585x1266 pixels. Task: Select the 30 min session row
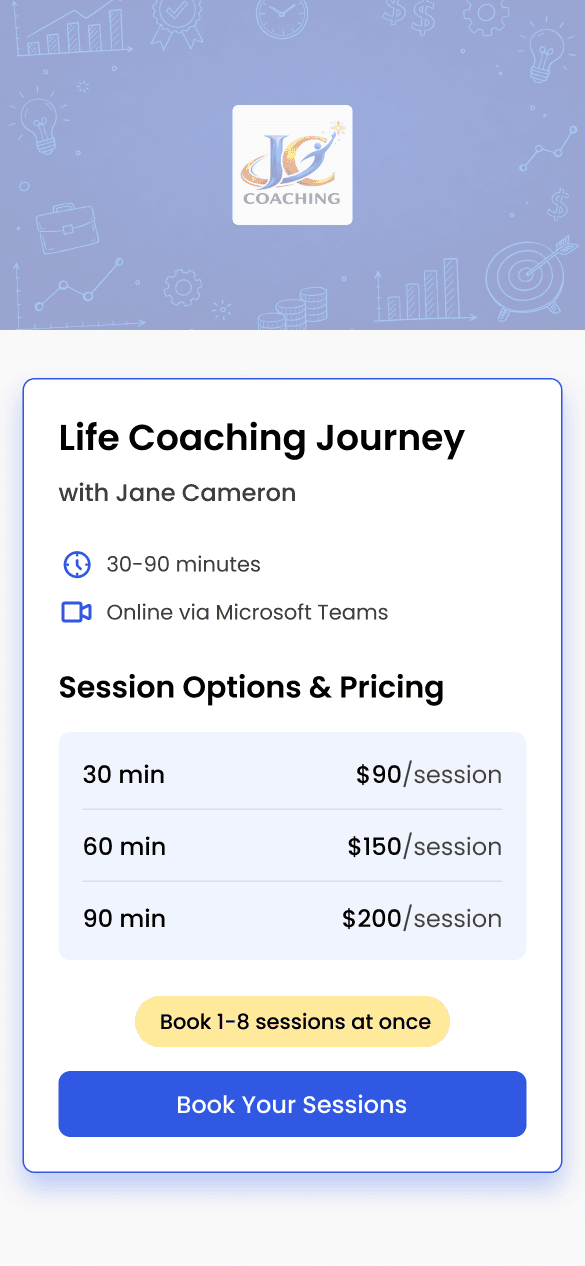(292, 774)
